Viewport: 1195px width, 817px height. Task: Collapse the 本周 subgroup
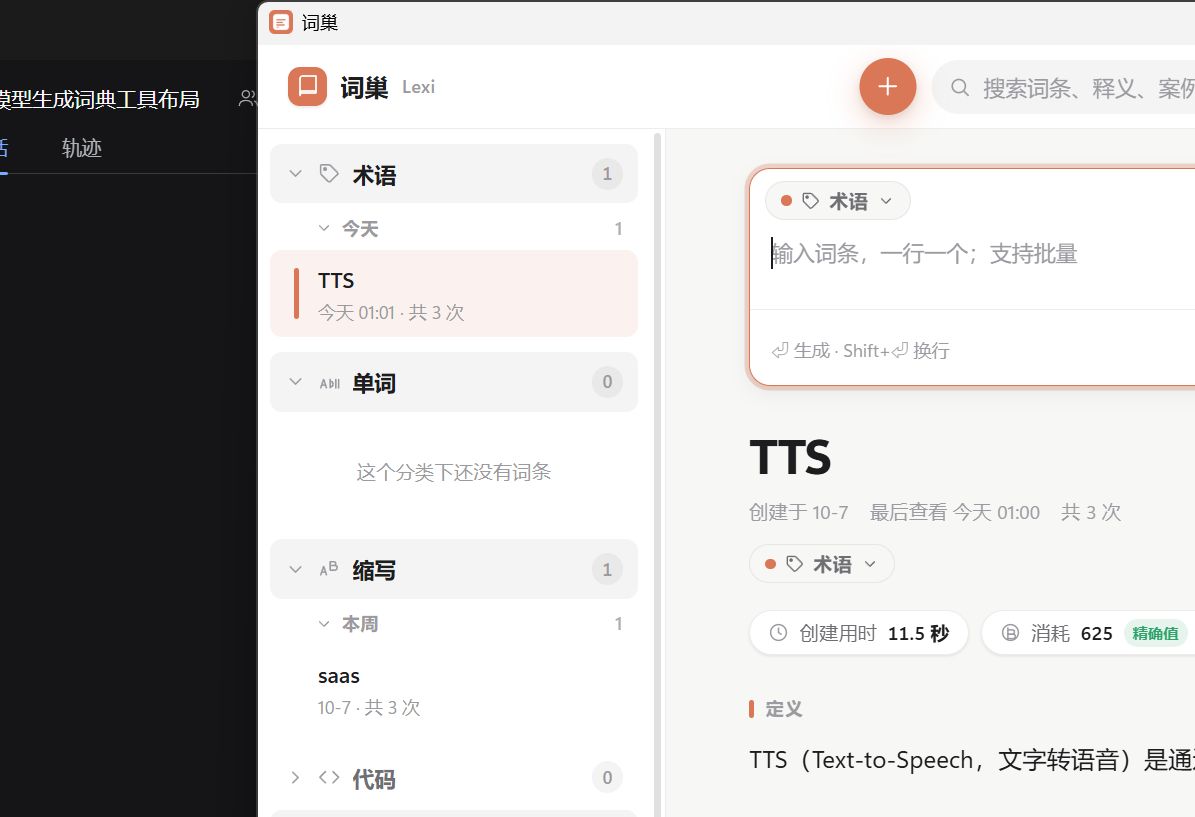(x=324, y=623)
